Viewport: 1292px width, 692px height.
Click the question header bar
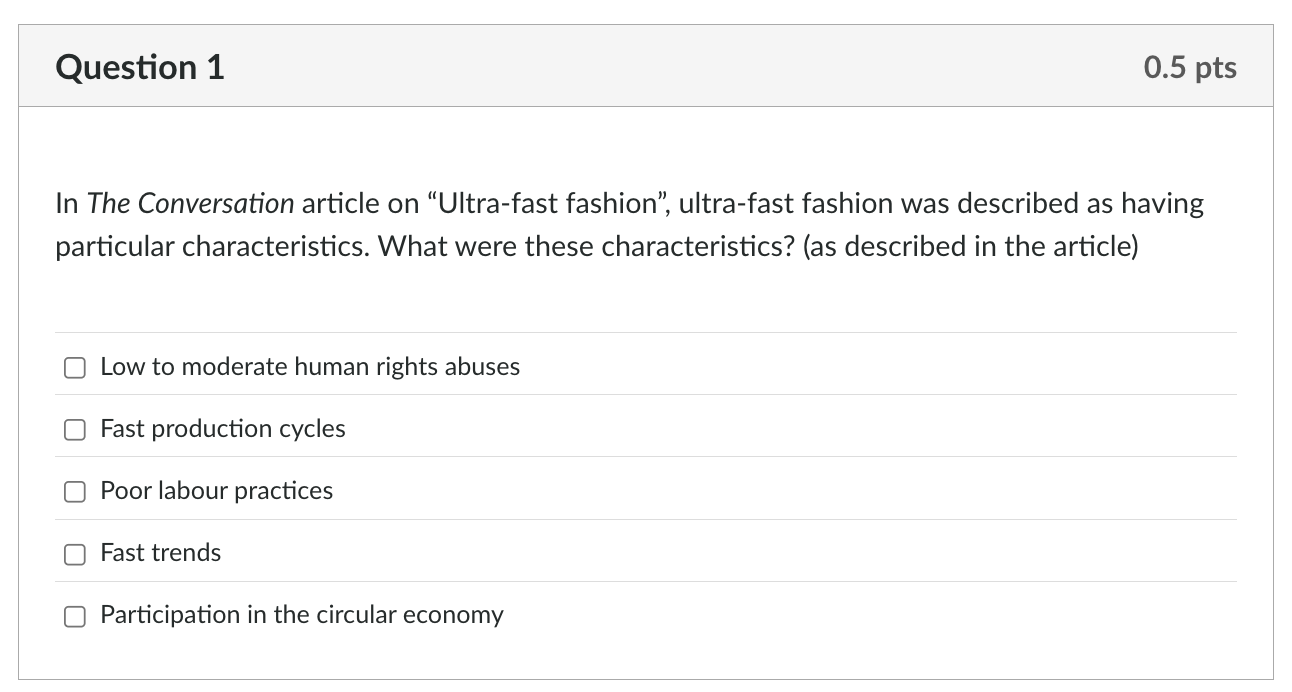646,66
